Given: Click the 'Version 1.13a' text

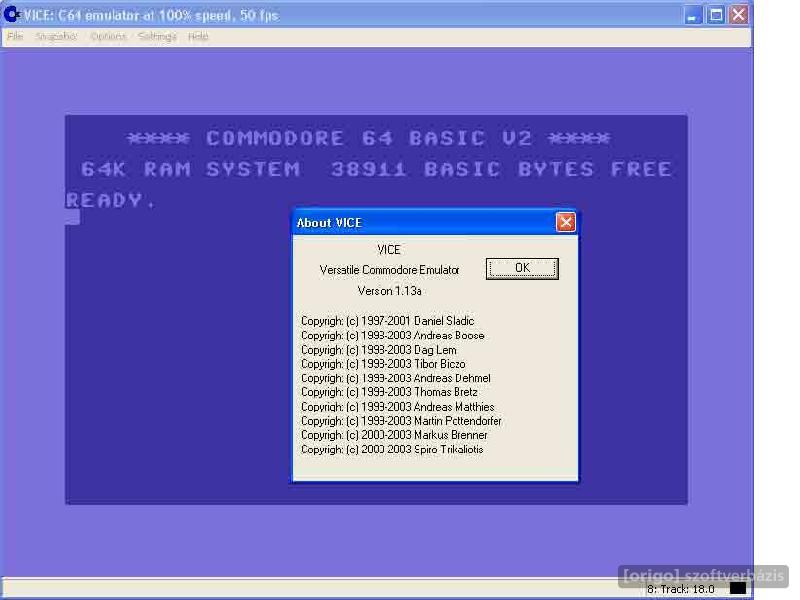Looking at the screenshot, I should click(x=389, y=291).
